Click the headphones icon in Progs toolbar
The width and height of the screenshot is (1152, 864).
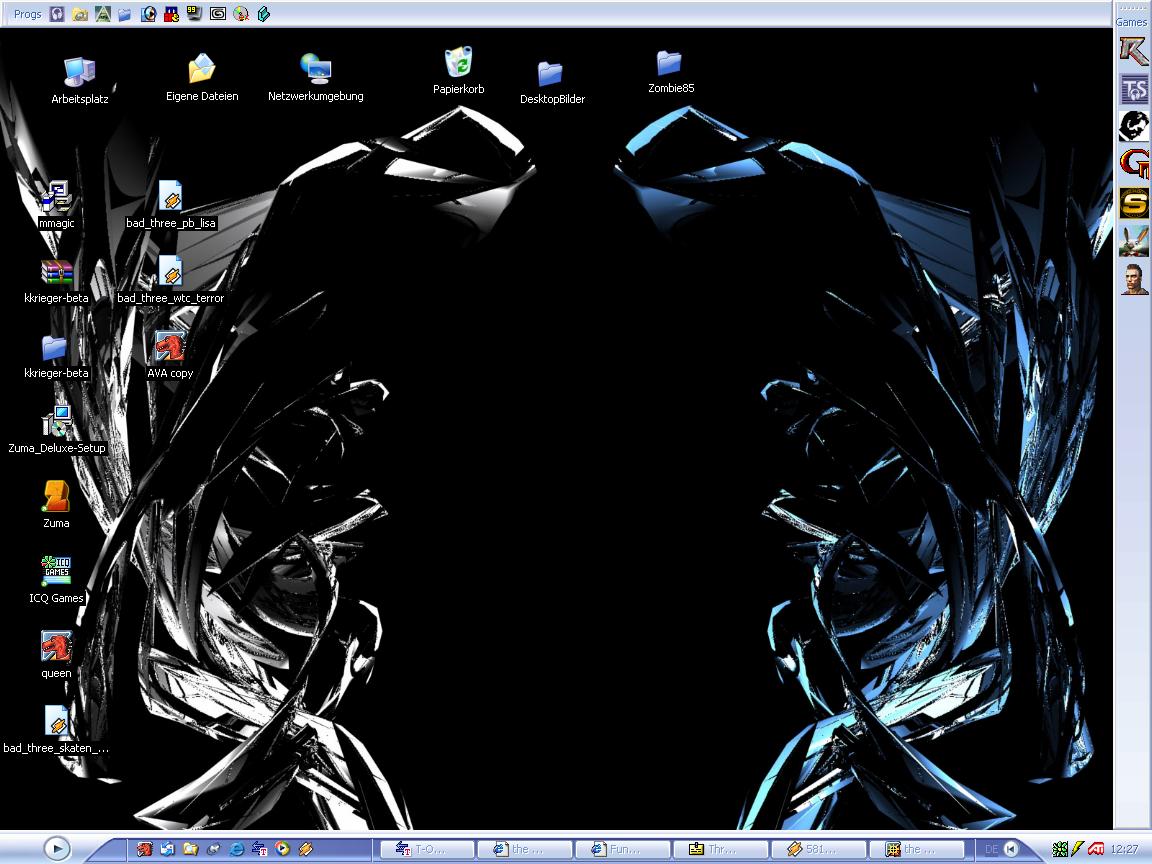click(57, 14)
